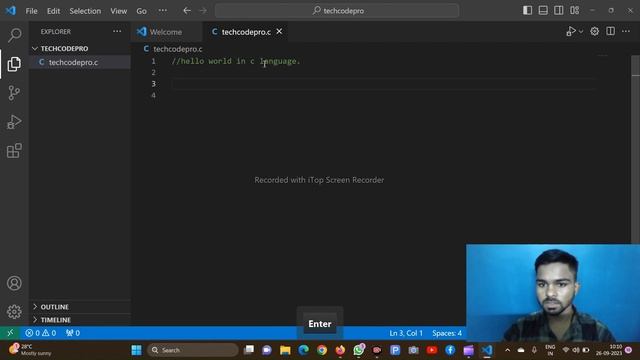Screen dimensions: 640x360
Task: Toggle the secondary side bar layout
Action: (559, 10)
